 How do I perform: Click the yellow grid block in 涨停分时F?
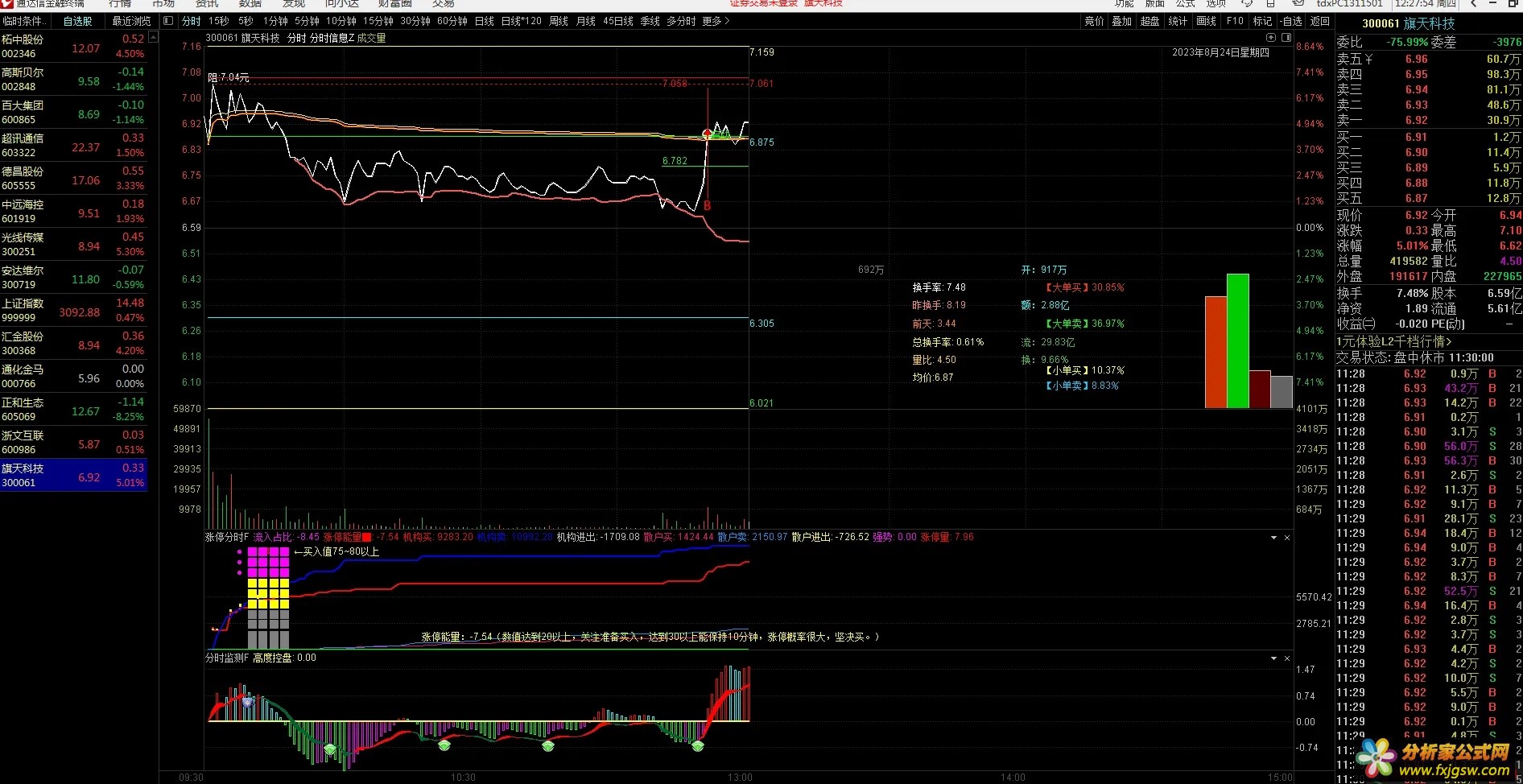[268, 593]
